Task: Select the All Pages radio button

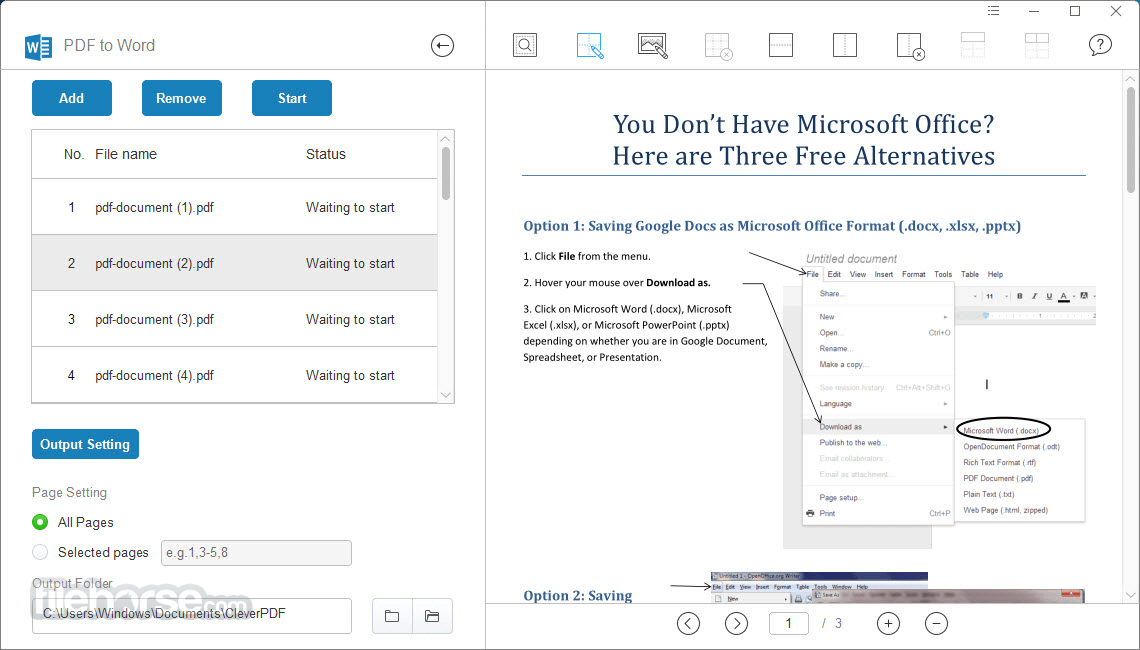Action: [40, 522]
